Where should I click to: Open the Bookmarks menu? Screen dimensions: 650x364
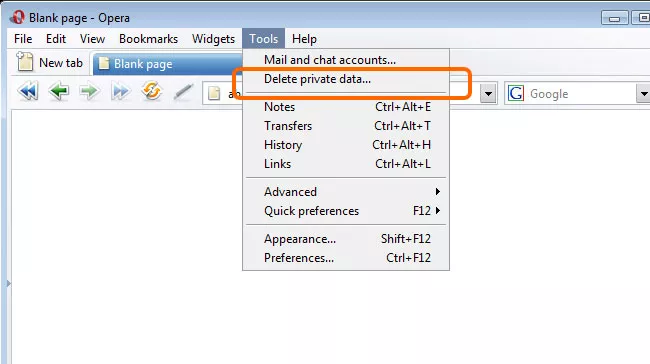tap(148, 39)
